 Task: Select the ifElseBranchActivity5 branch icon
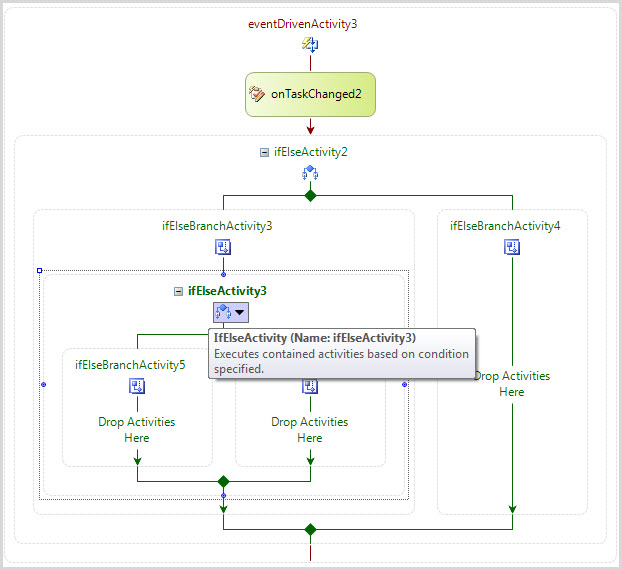[x=137, y=386]
